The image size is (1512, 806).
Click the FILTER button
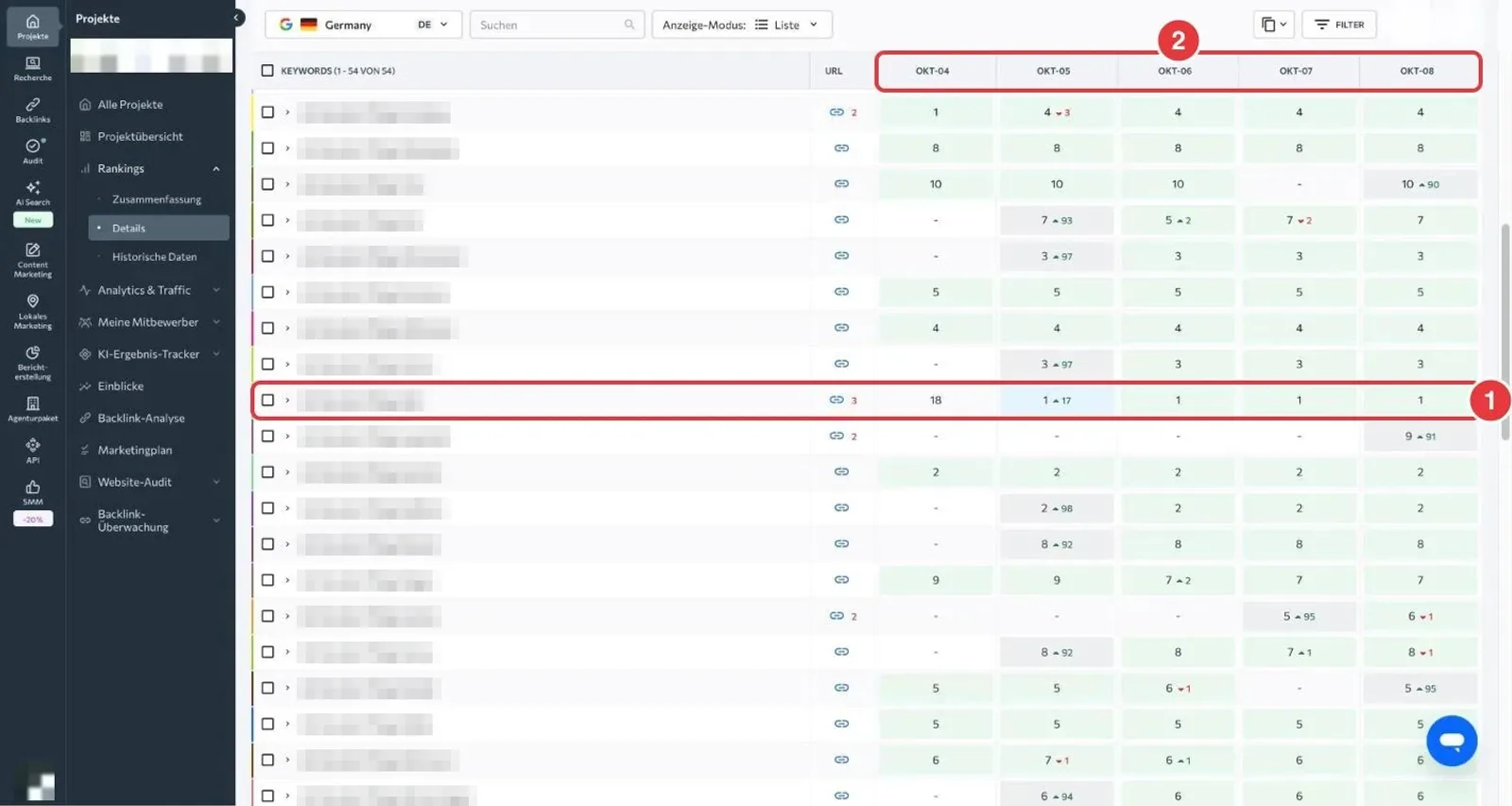coord(1339,25)
